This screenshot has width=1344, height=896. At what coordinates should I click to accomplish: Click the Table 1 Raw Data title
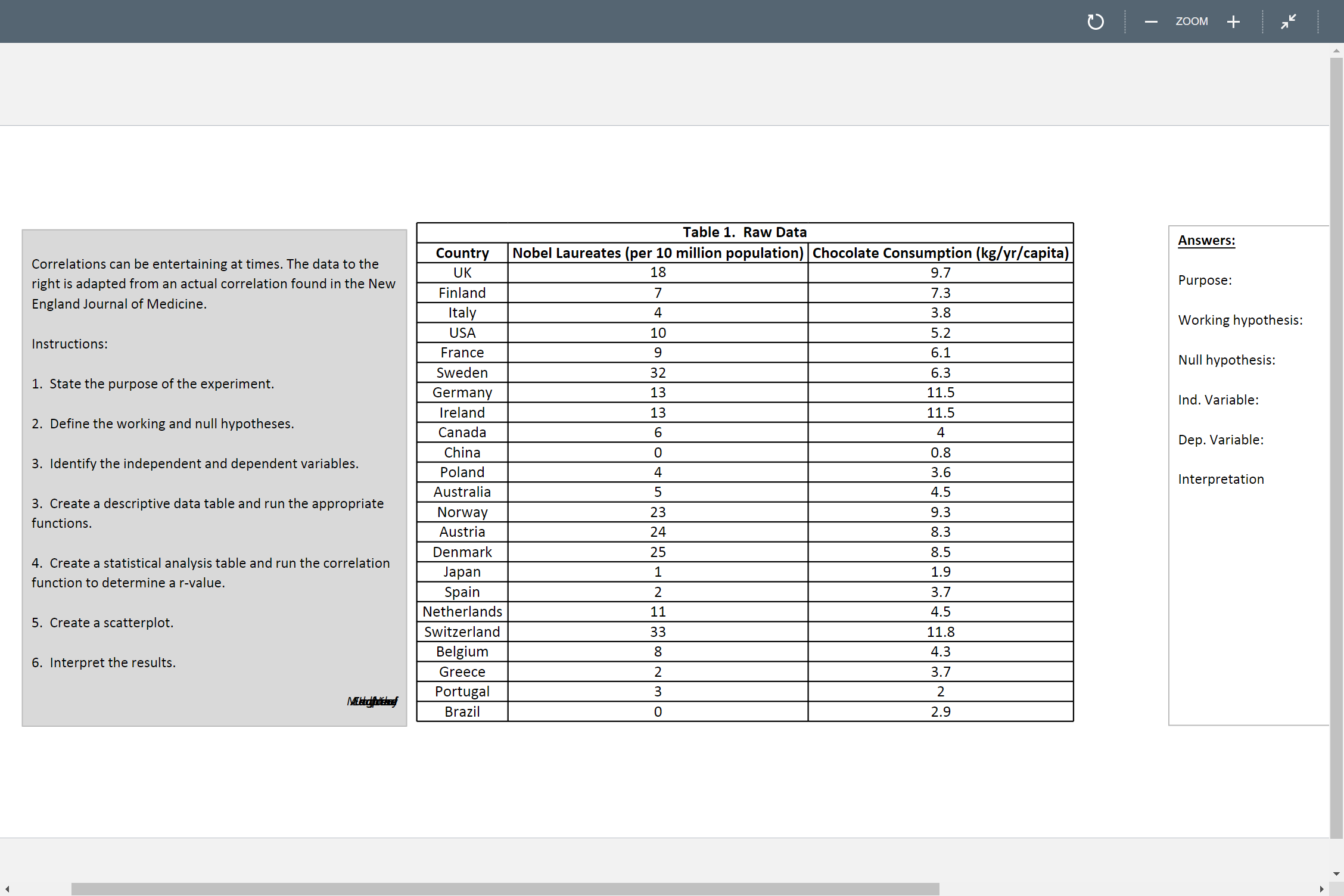coord(744,232)
